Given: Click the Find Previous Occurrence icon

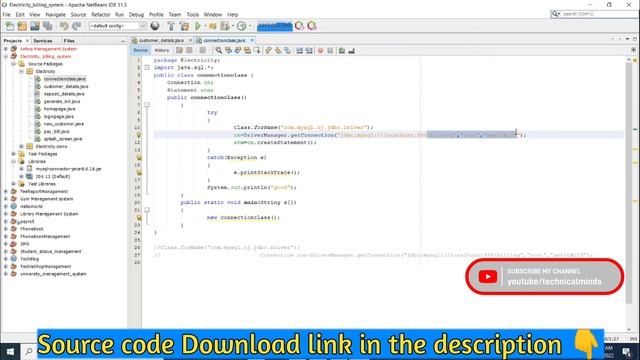Looking at the screenshot, I should [x=228, y=51].
